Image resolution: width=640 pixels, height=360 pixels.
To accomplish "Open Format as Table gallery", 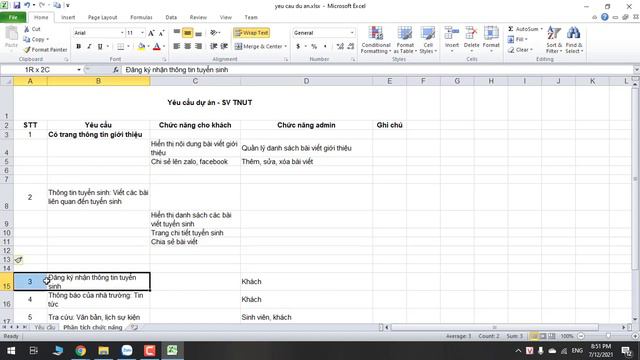I will click(x=405, y=40).
